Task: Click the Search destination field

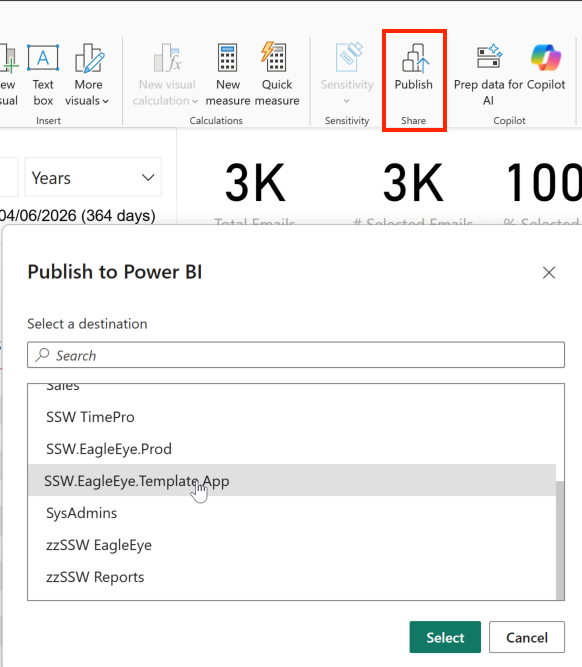Action: pyautogui.click(x=296, y=355)
